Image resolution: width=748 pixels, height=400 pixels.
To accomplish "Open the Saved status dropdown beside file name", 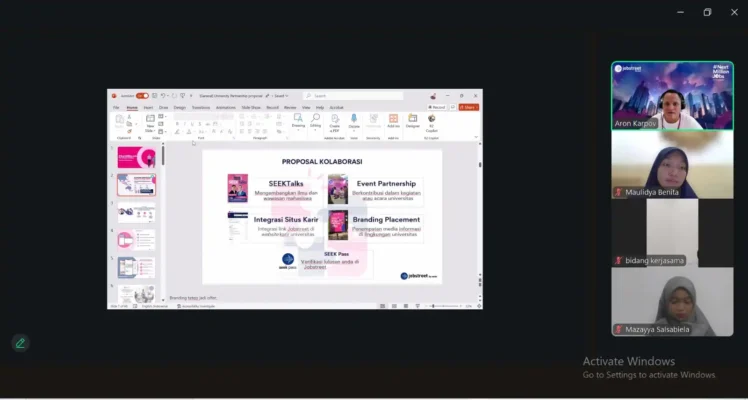I will (x=281, y=96).
